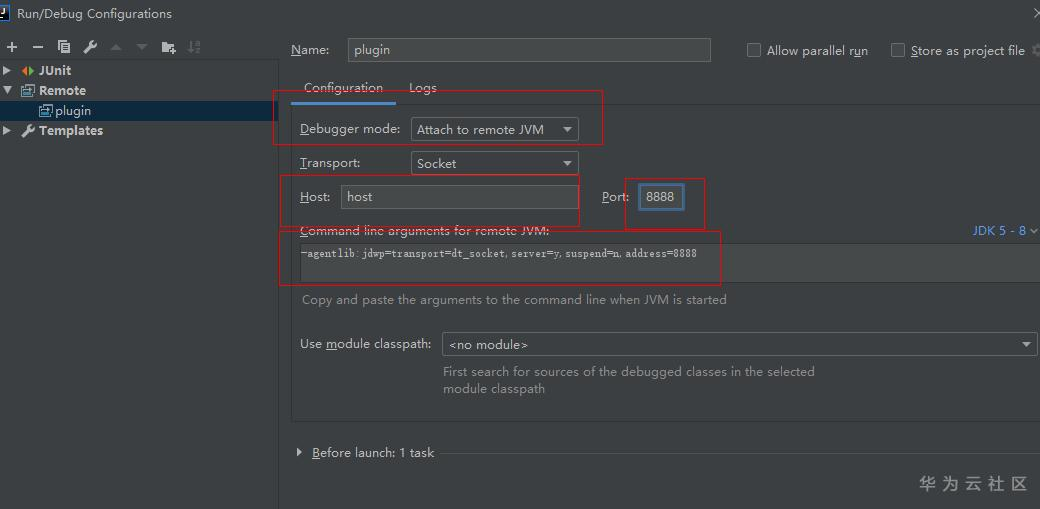Click the Remove Configuration minus icon

tap(38, 47)
